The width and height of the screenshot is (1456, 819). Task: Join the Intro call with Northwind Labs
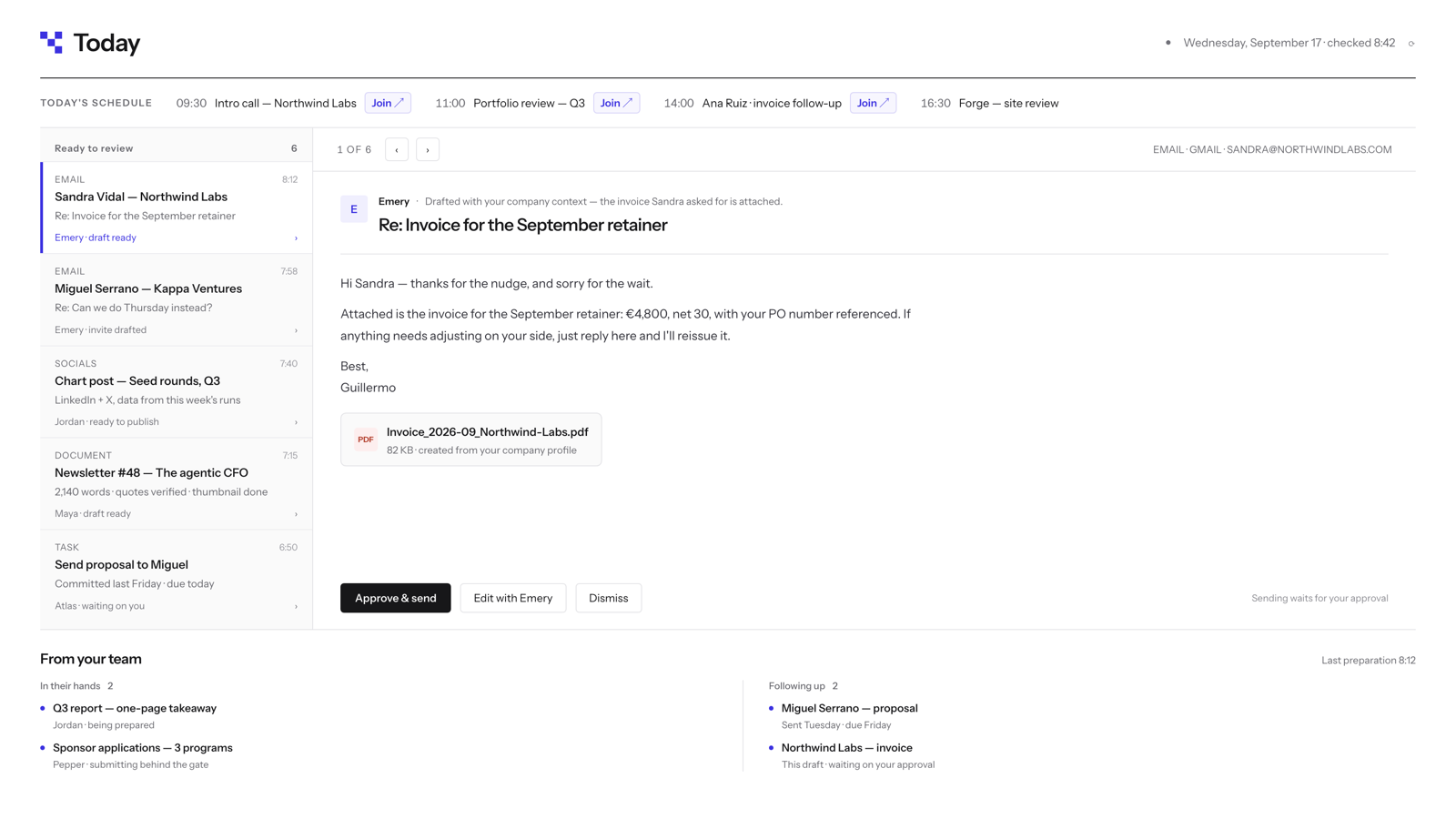point(388,103)
